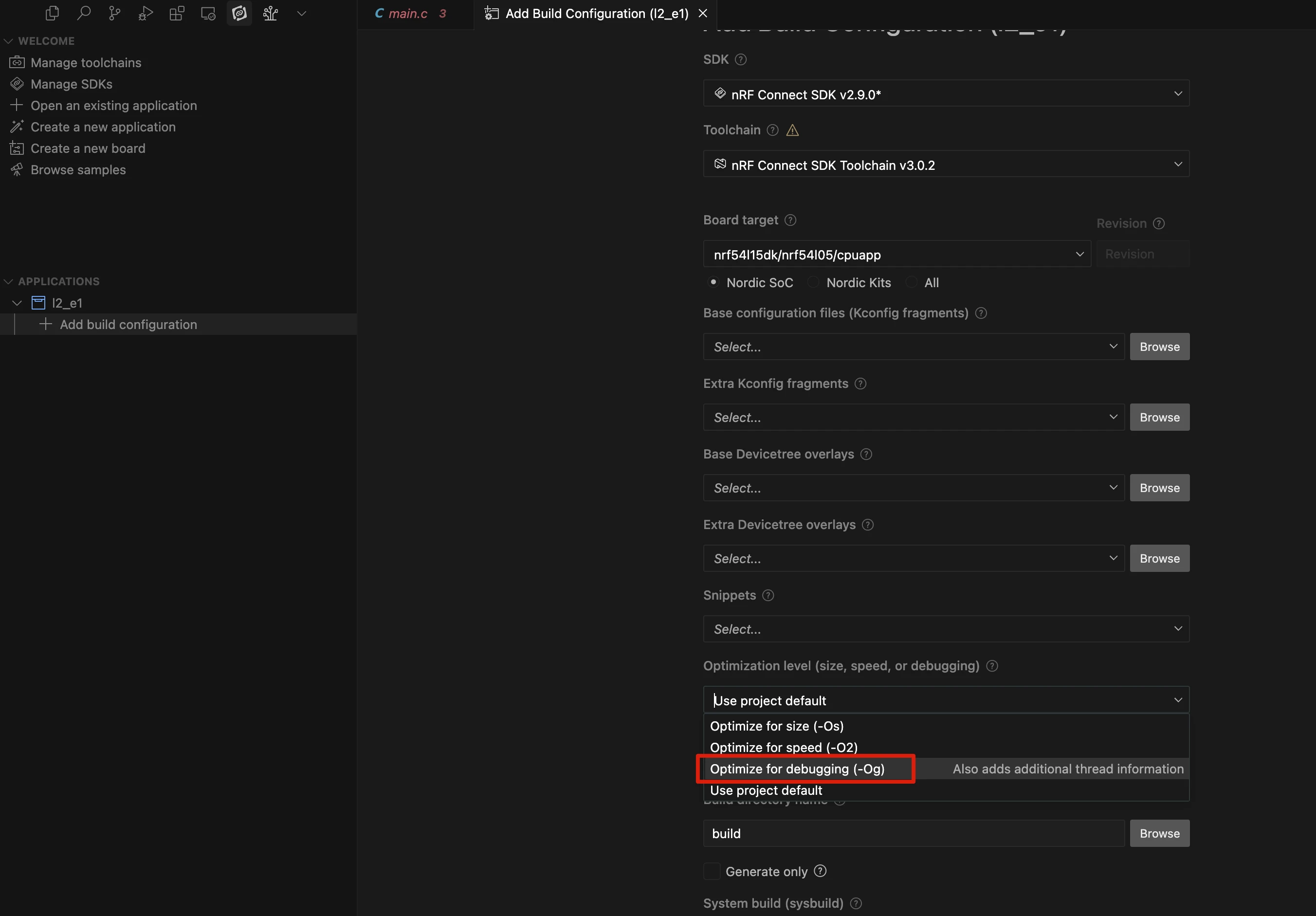Screen dimensions: 1316x916
Task: Open the Board target dropdown
Action: point(896,254)
